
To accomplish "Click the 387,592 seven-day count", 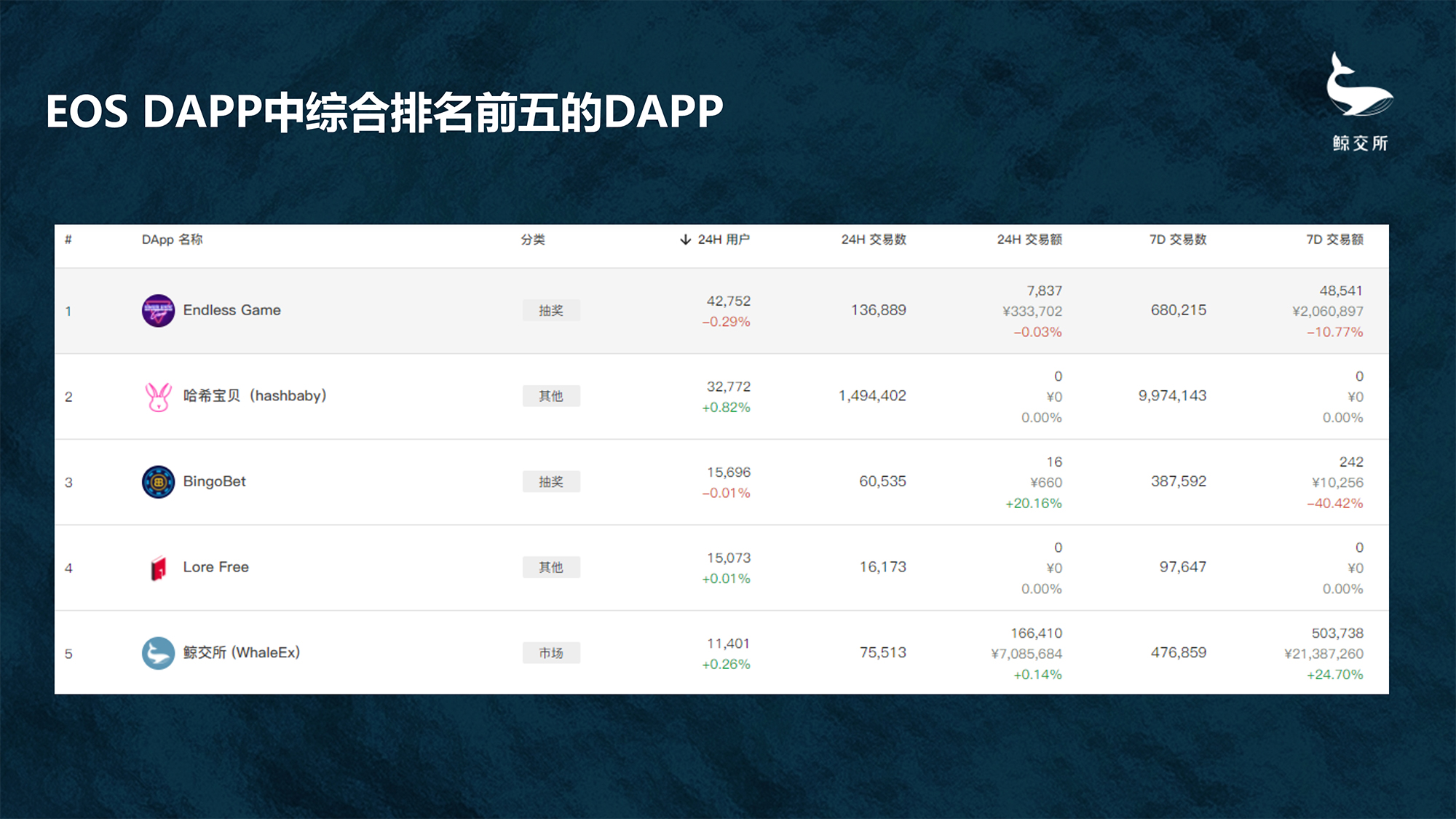I will click(x=1179, y=481).
